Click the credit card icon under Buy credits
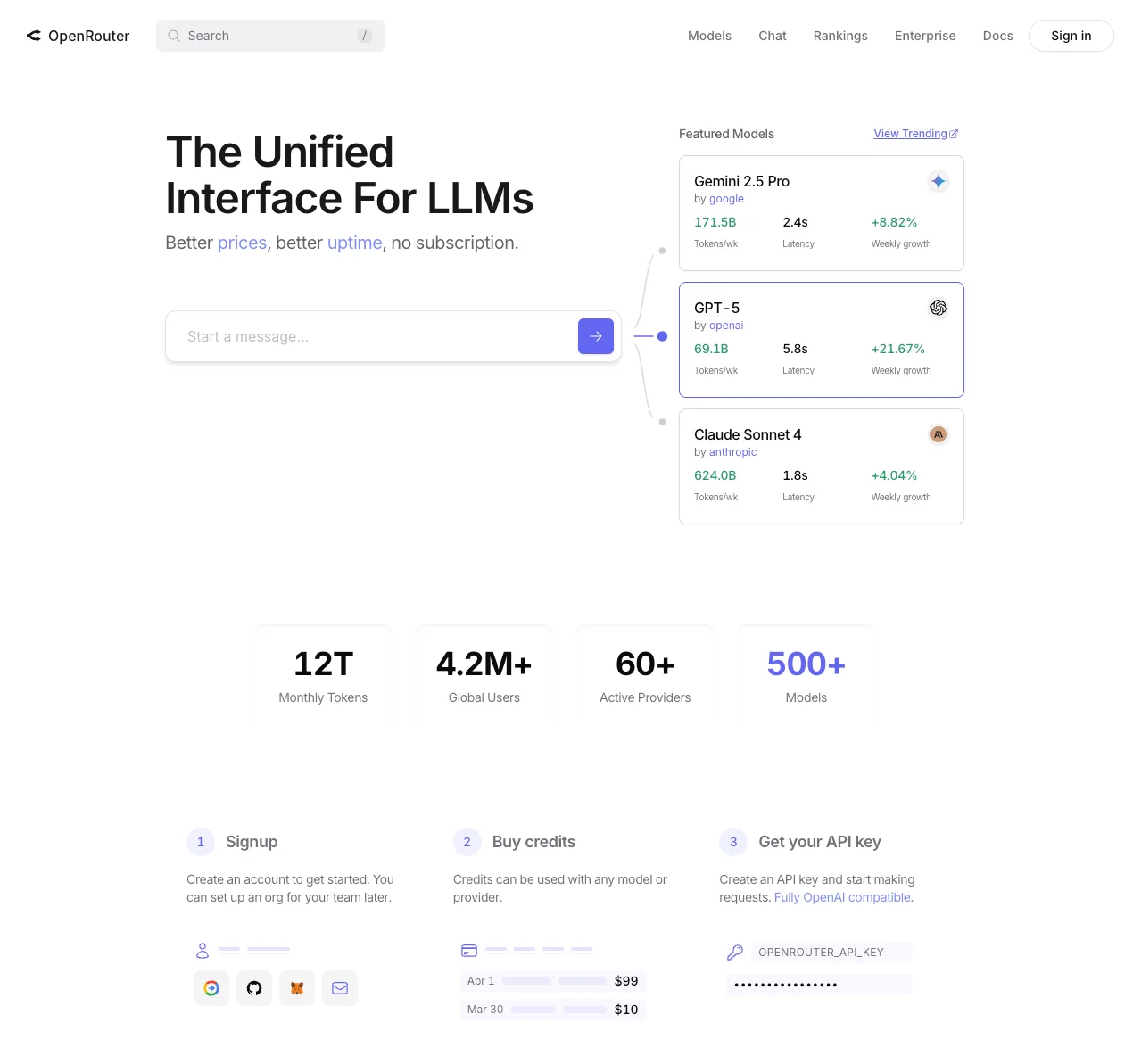Screen dimensions: 1133x1064 pos(469,951)
